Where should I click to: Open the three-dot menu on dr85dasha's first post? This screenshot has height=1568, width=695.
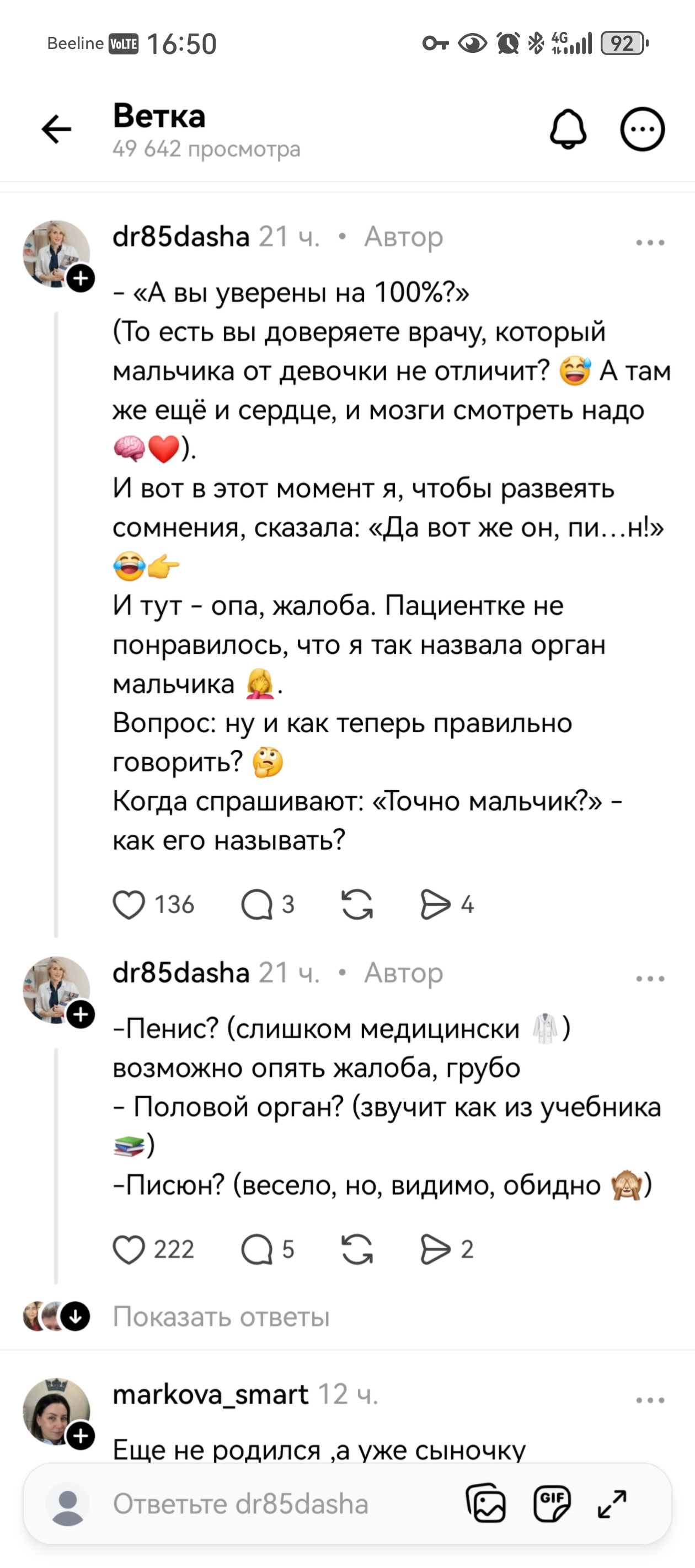(649, 242)
